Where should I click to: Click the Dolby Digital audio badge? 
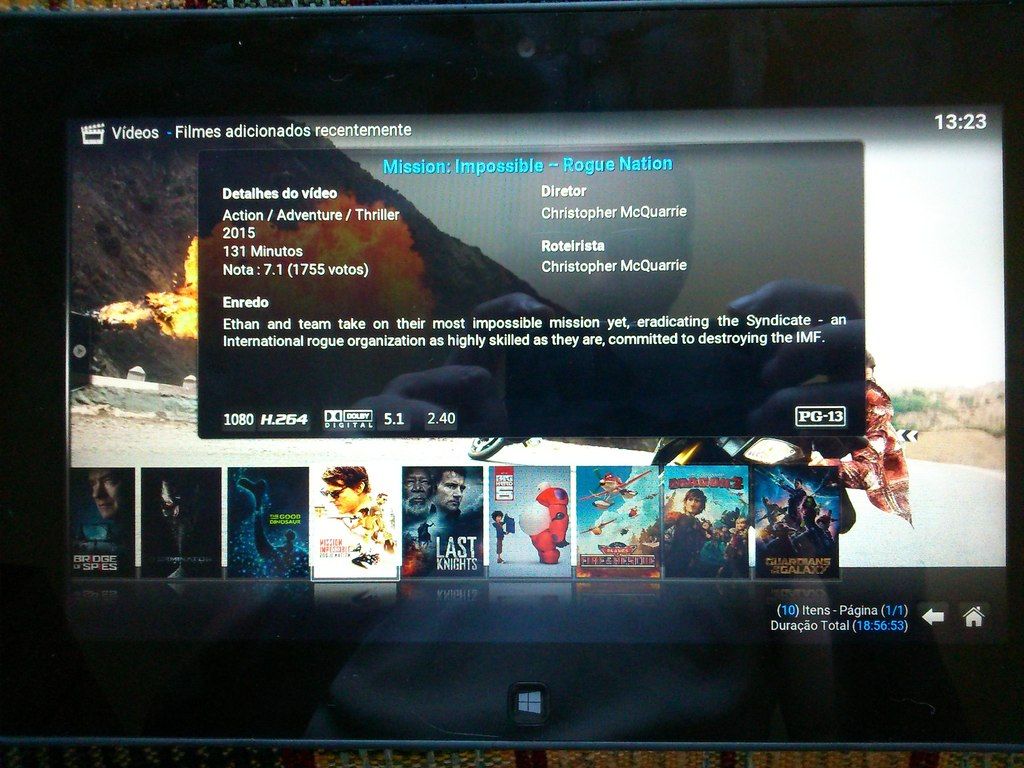349,419
